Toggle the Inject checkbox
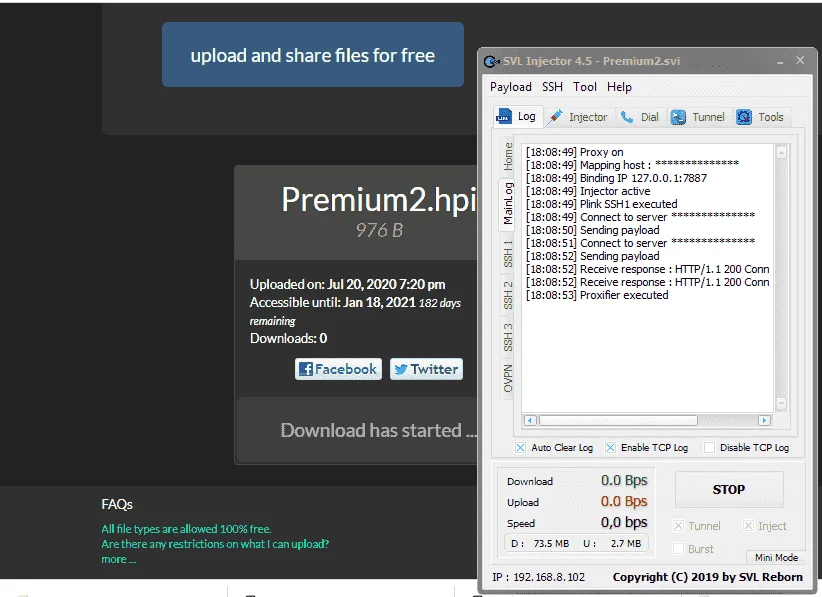Viewport: 822px width, 597px height. coord(748,526)
